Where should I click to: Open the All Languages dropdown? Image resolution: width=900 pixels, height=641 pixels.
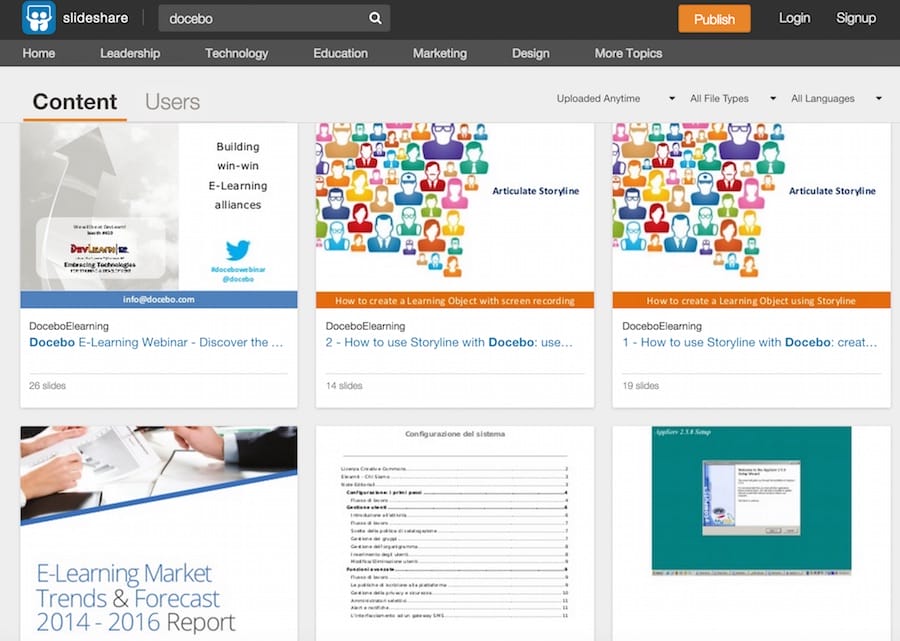click(836, 99)
